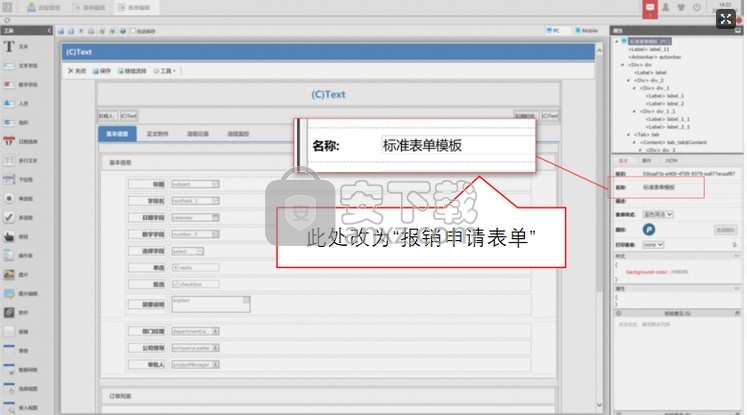This screenshot has width=747, height=415.
Task: Choose the organization (组织) tool icon
Action: [x=9, y=122]
